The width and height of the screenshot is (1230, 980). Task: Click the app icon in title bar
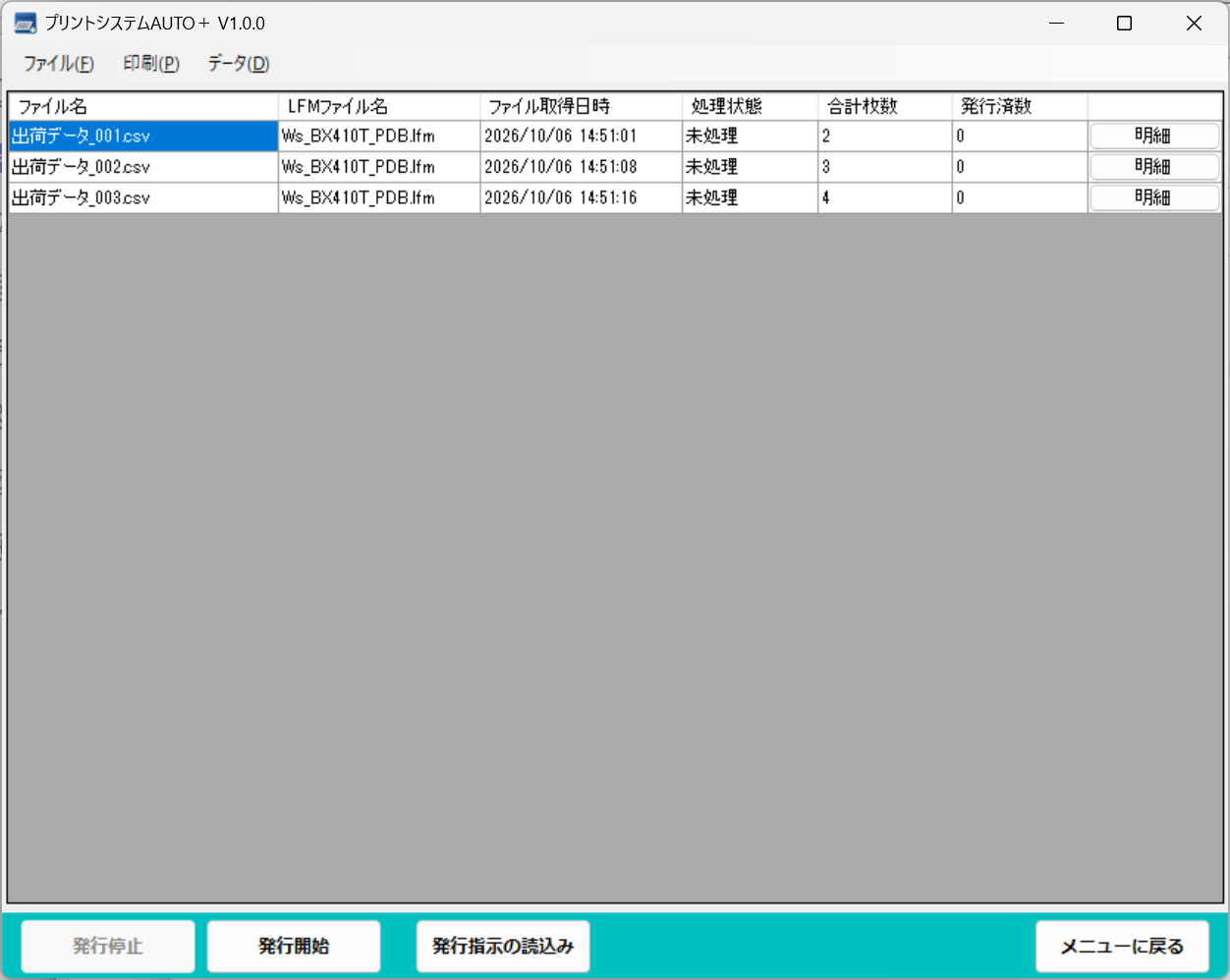[x=26, y=23]
